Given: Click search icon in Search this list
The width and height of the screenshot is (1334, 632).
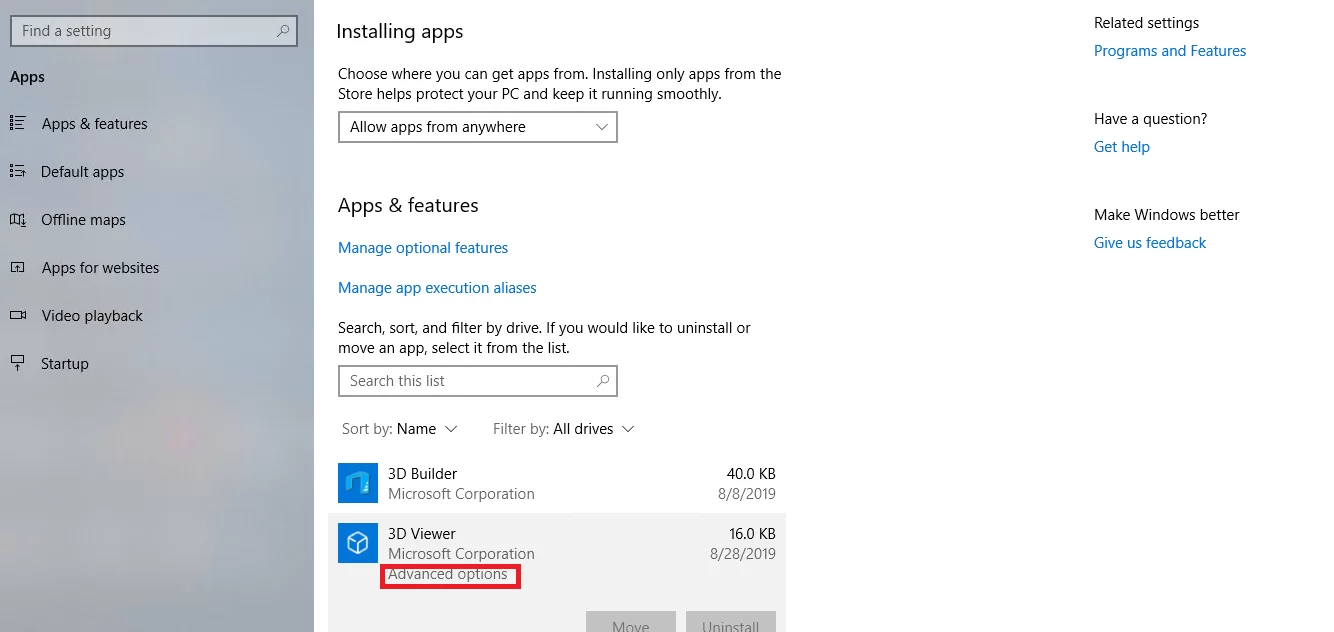Looking at the screenshot, I should click(x=602, y=381).
